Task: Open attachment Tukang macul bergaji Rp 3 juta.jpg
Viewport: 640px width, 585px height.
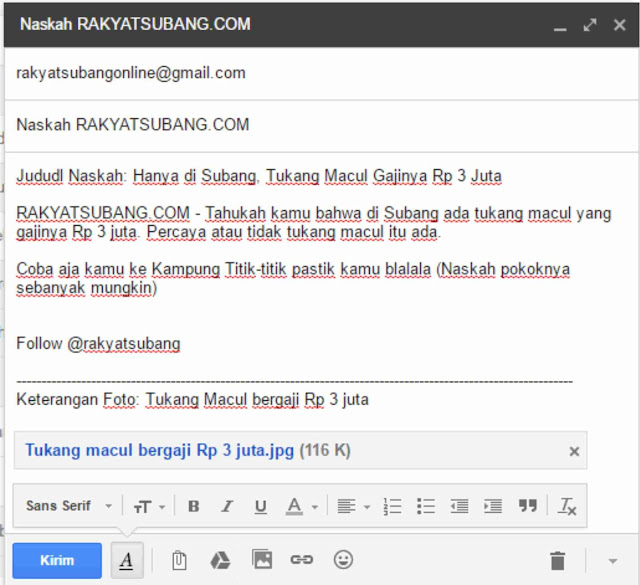Action: [x=160, y=450]
